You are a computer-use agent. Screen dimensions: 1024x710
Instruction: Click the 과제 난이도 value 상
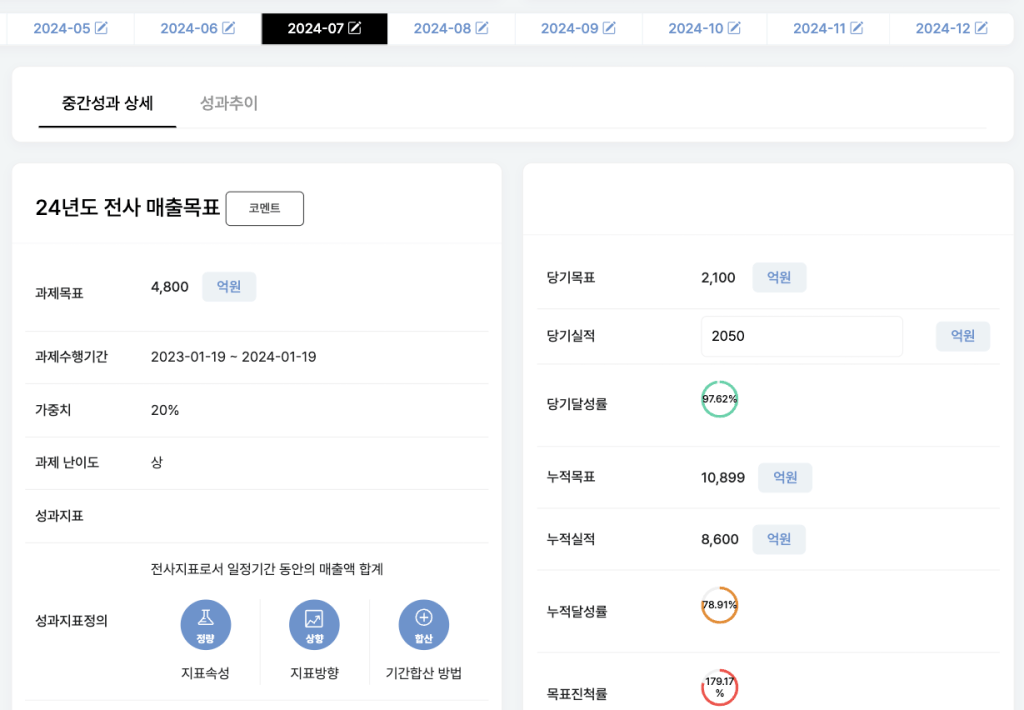157,462
